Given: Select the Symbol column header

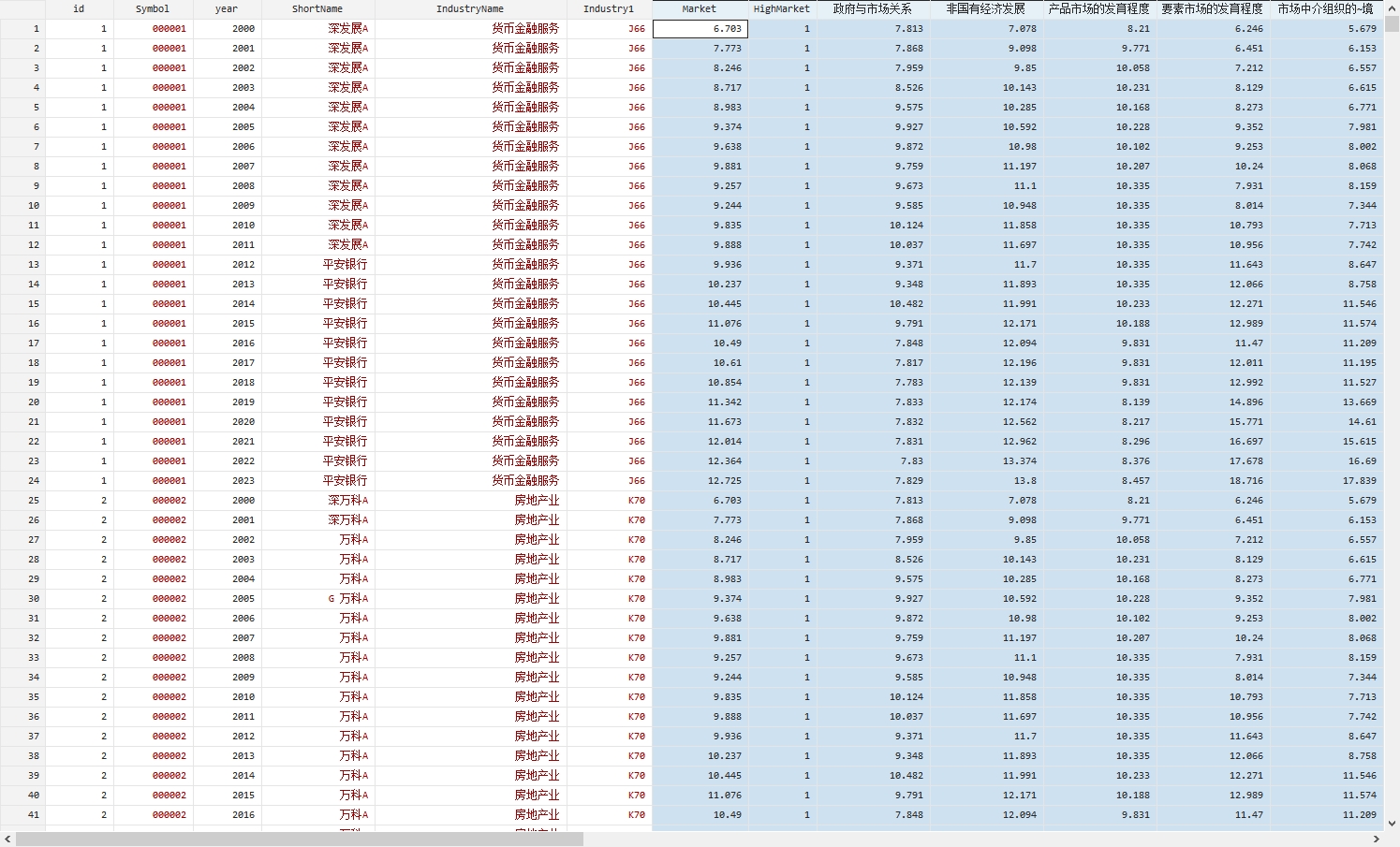Looking at the screenshot, I should point(153,9).
